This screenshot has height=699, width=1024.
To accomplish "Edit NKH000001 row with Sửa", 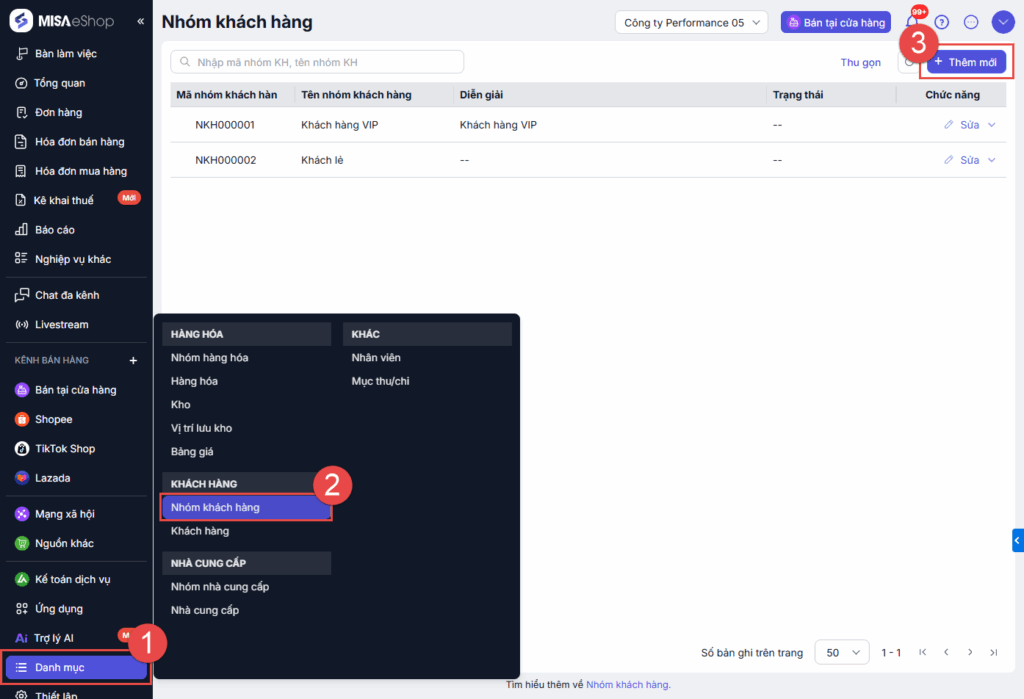I will click(x=962, y=125).
